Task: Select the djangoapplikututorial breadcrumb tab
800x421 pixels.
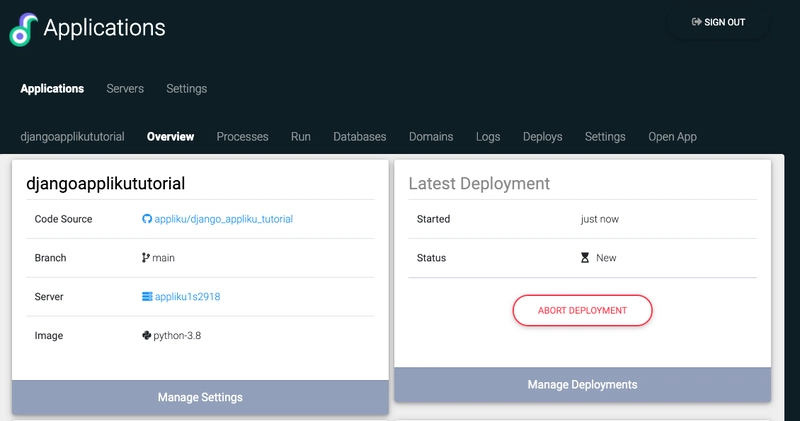Action: click(x=72, y=137)
